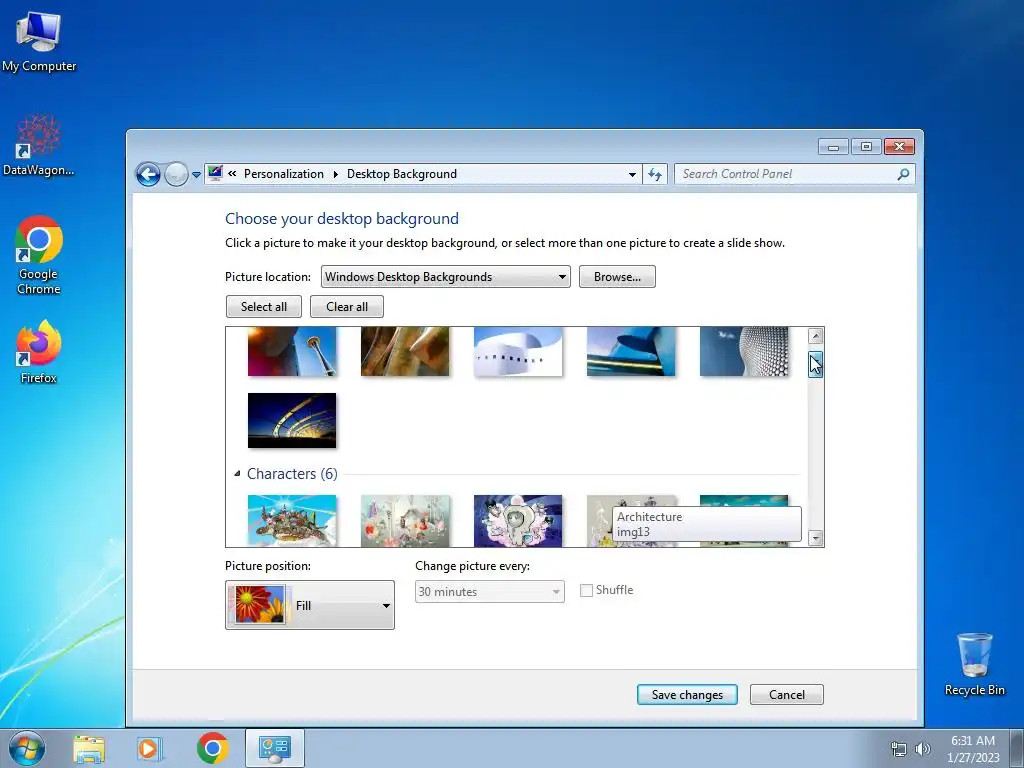The width and height of the screenshot is (1024, 768).
Task: Select the white curved building wallpaper
Action: pos(518,352)
